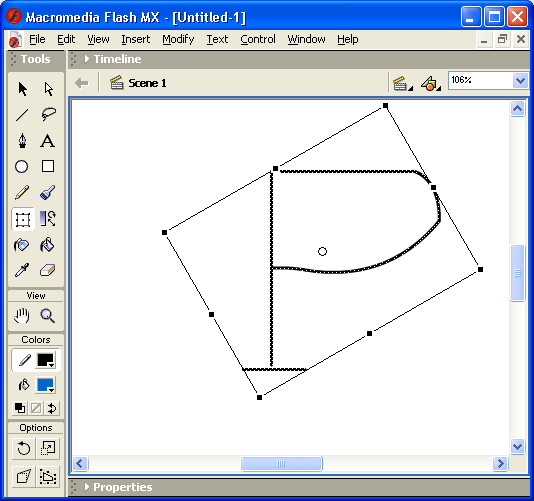Click the scroll right arrow

500,464
